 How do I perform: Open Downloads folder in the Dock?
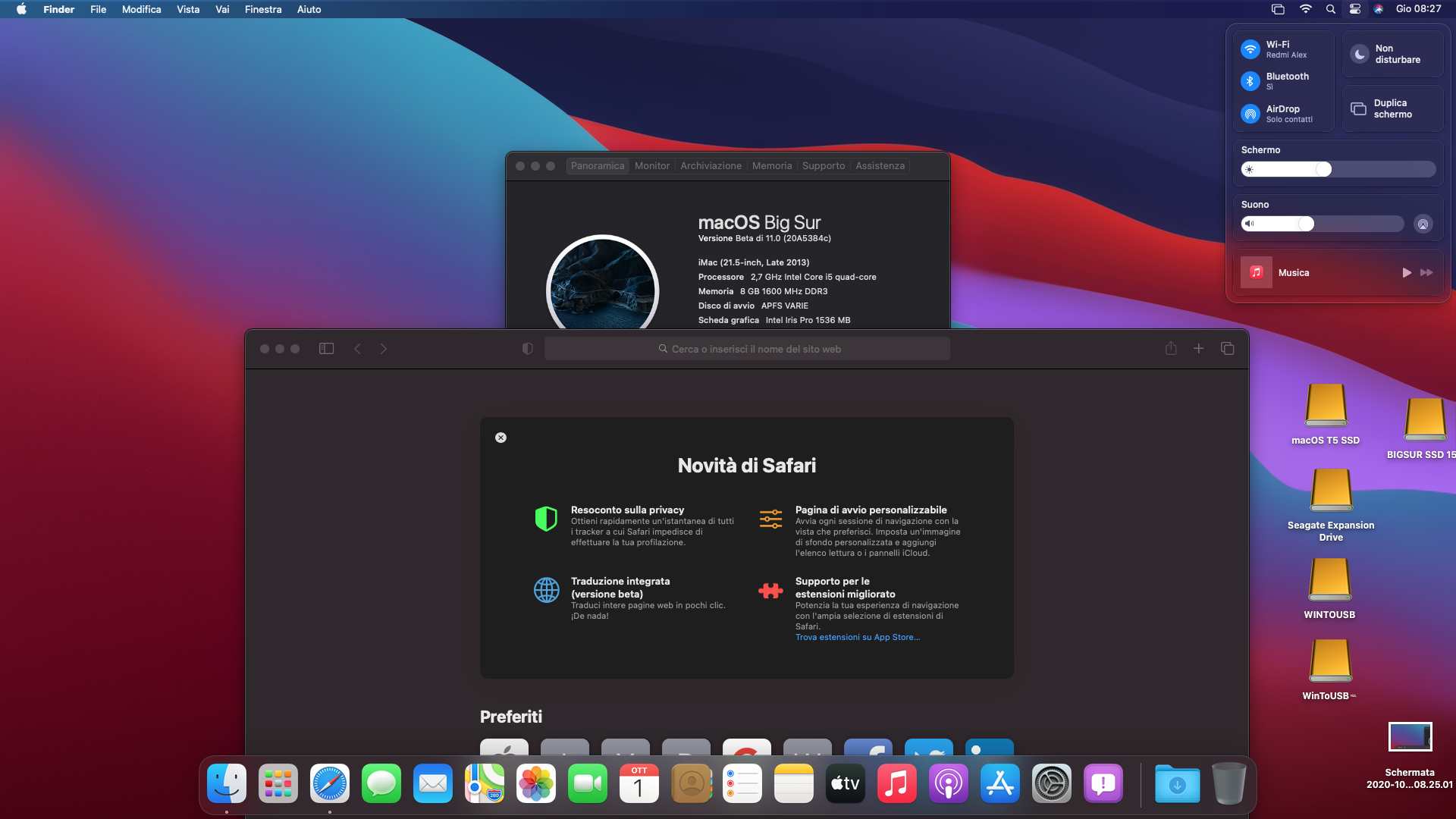(1178, 783)
